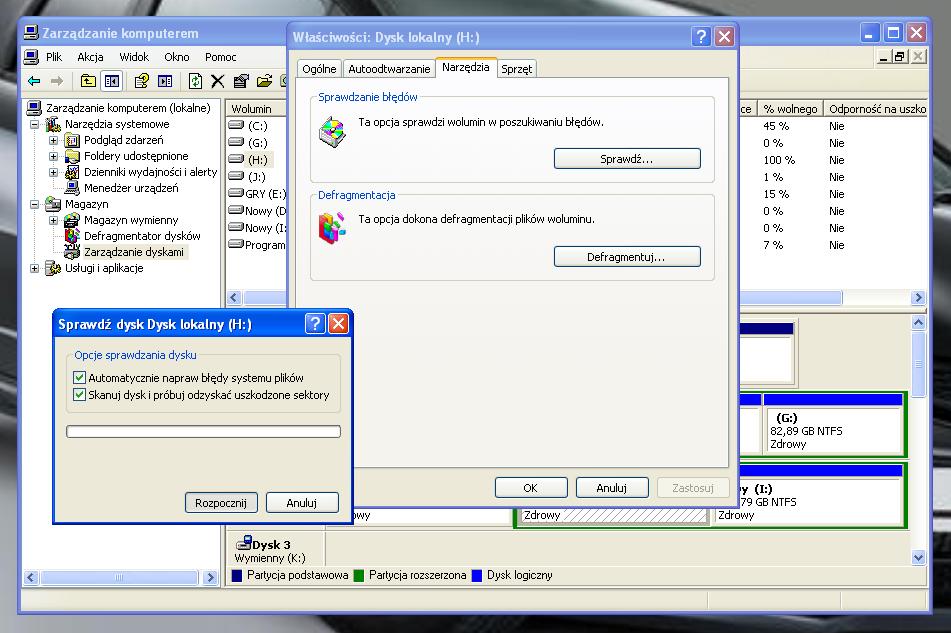The image size is (951, 633).
Task: Expand the Foldery udostępnione node
Action: click(x=53, y=156)
